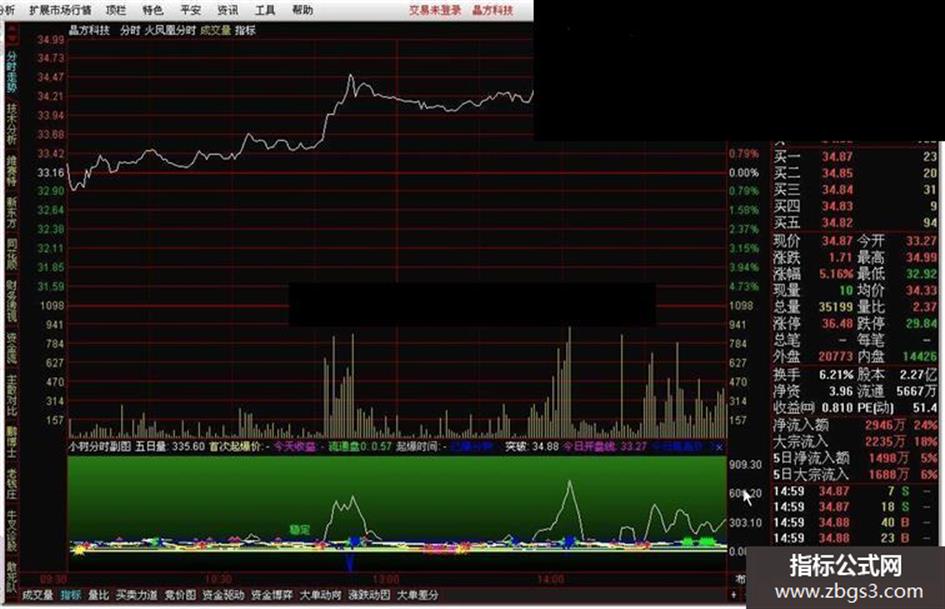Select the 资金流 side tab
945x609 pixels.
11,349
